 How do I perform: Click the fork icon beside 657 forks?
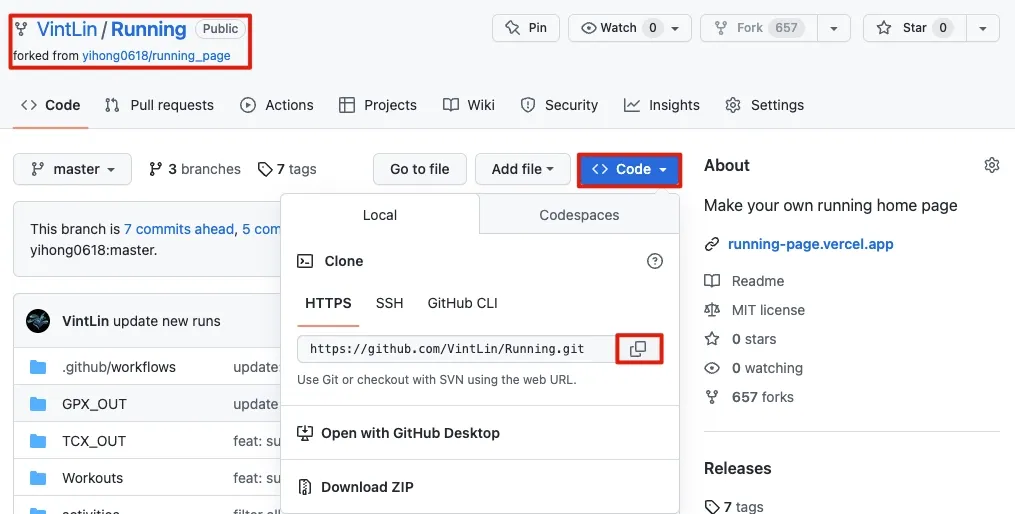click(x=712, y=397)
